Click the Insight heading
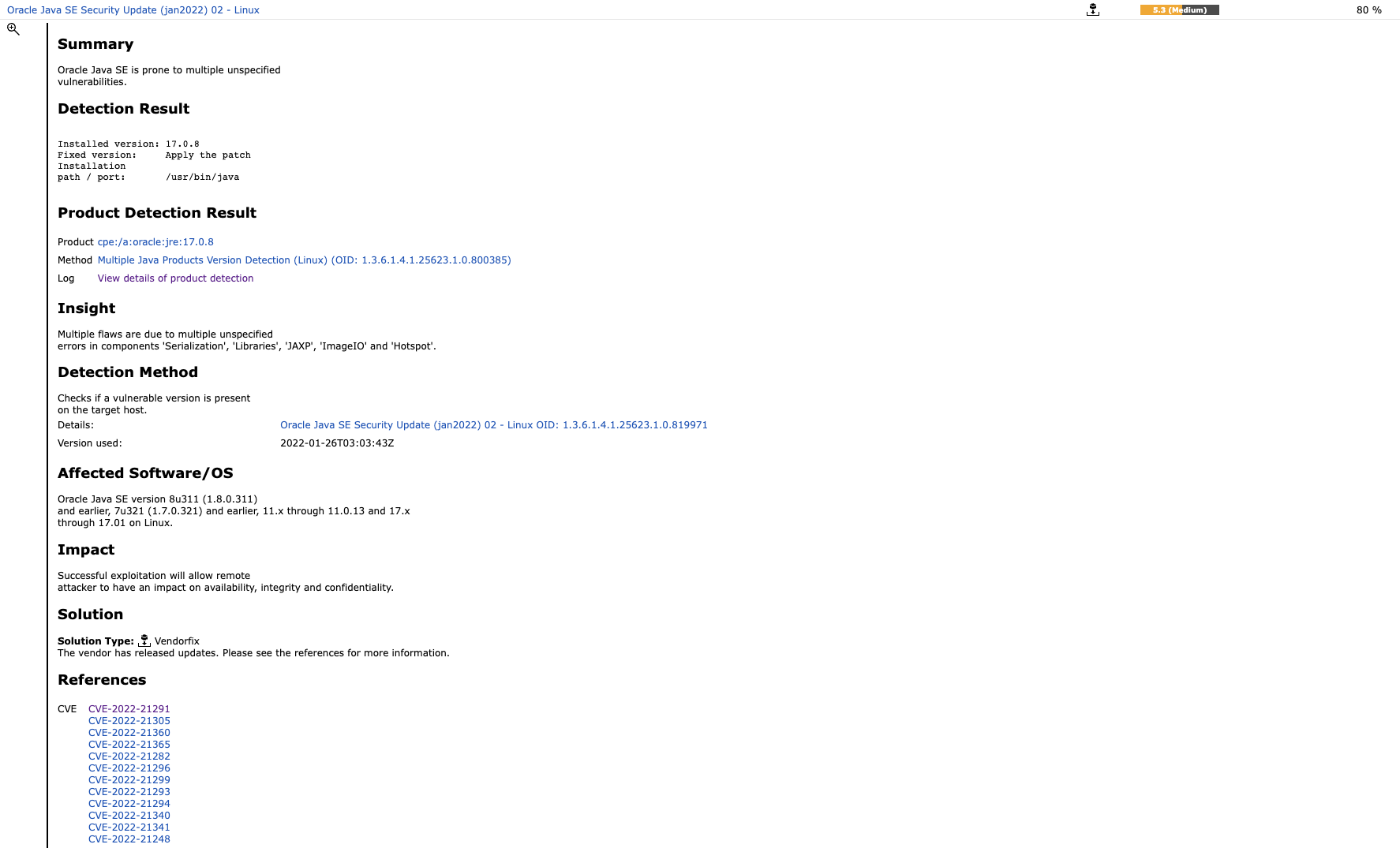 point(87,308)
